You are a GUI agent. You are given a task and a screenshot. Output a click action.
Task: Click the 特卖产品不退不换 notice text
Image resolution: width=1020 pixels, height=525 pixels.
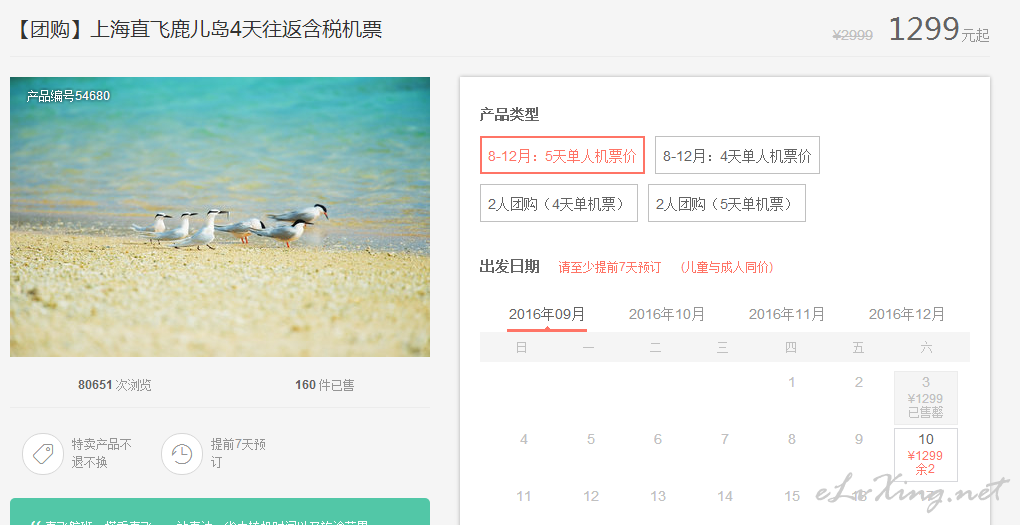click(101, 453)
